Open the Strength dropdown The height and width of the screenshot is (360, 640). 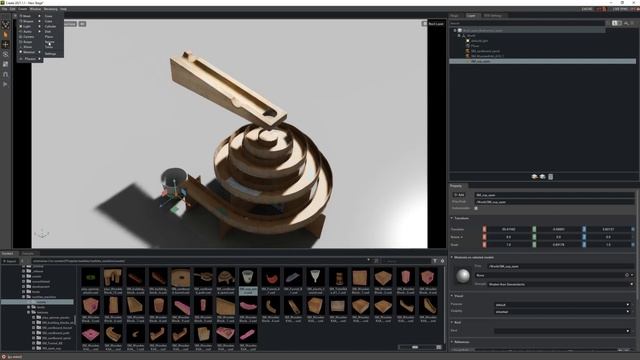(561, 284)
